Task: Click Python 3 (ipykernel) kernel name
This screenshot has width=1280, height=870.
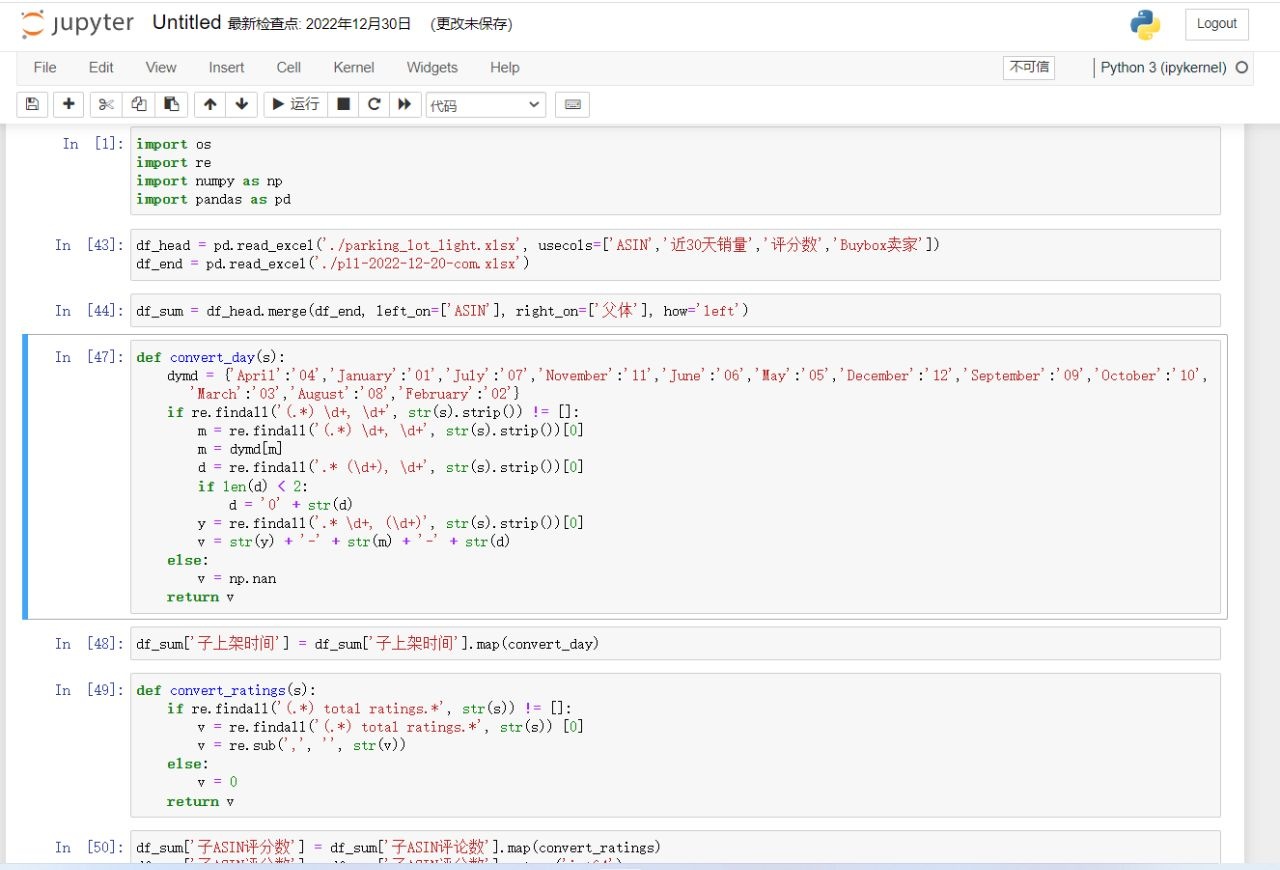Action: [1164, 68]
